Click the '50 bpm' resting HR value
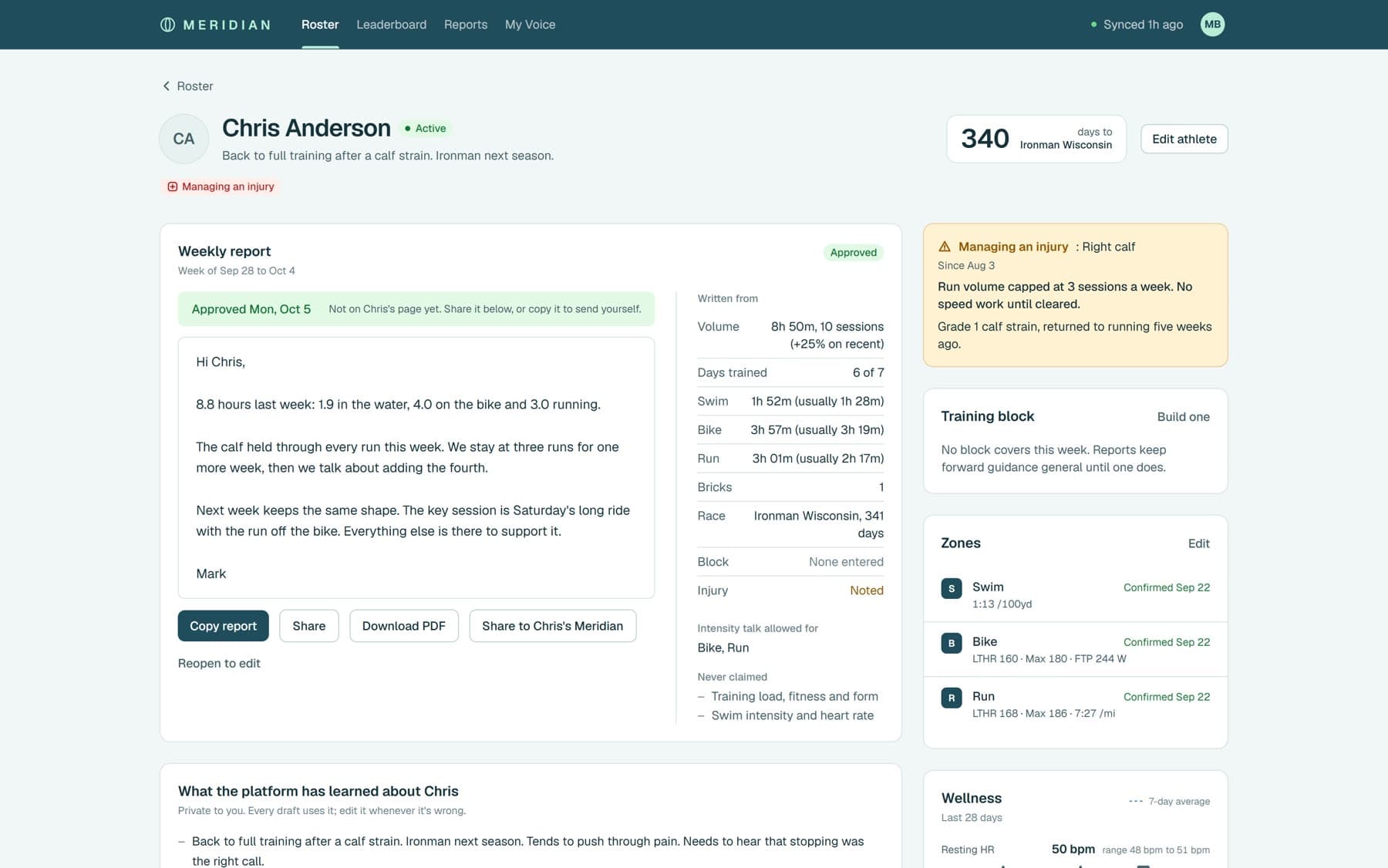This screenshot has height=868, width=1388. (x=1073, y=849)
